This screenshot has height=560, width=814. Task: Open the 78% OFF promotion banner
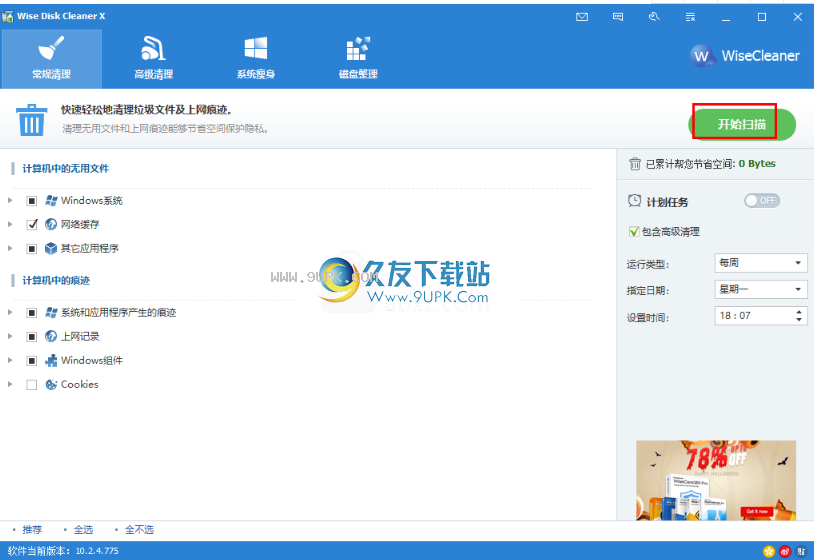pos(716,480)
